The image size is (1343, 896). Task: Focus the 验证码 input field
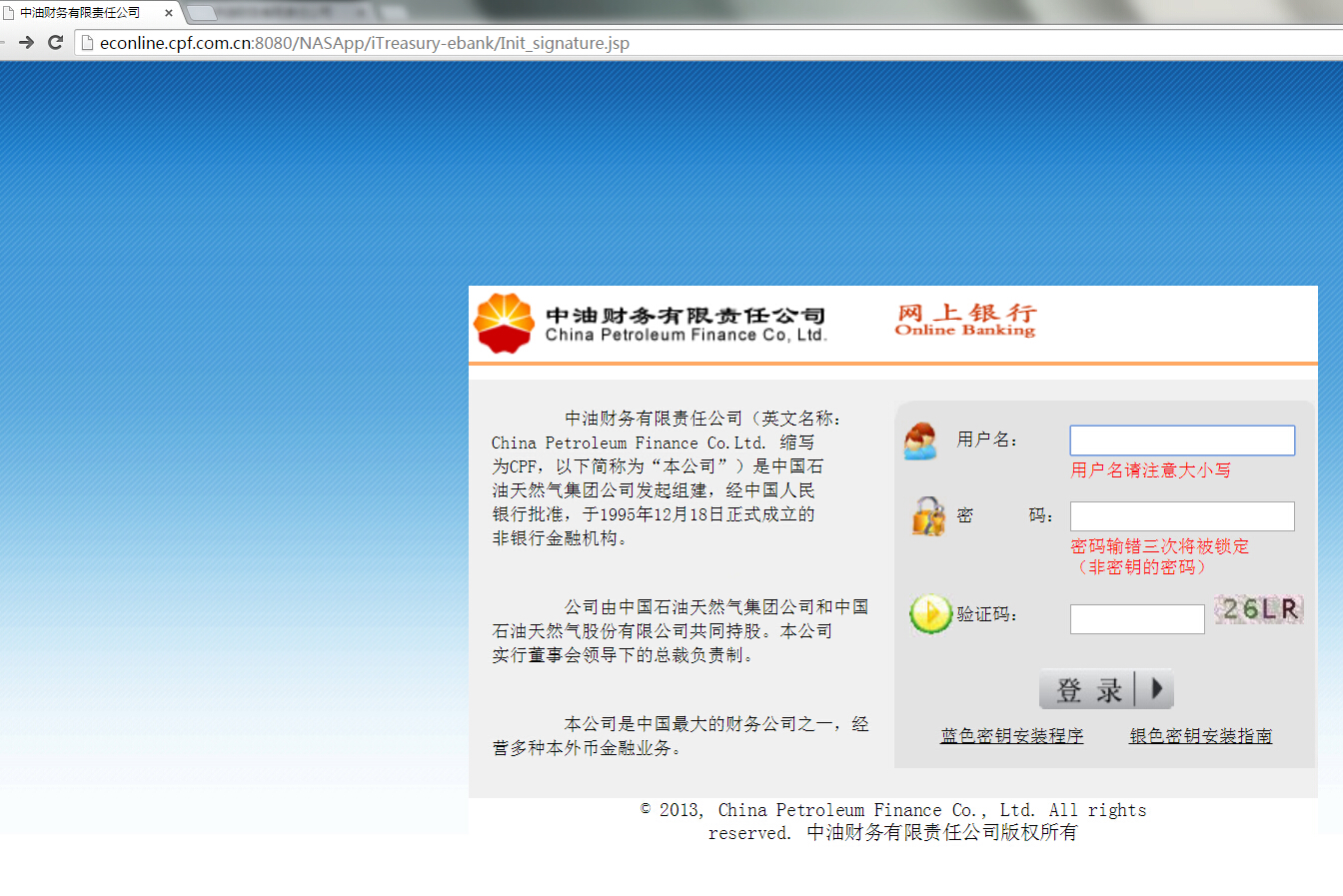pos(1137,619)
